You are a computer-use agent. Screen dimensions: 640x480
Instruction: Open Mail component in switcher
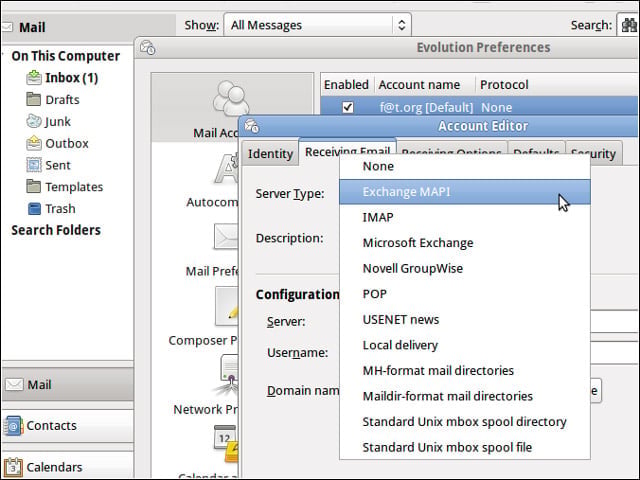(67, 384)
